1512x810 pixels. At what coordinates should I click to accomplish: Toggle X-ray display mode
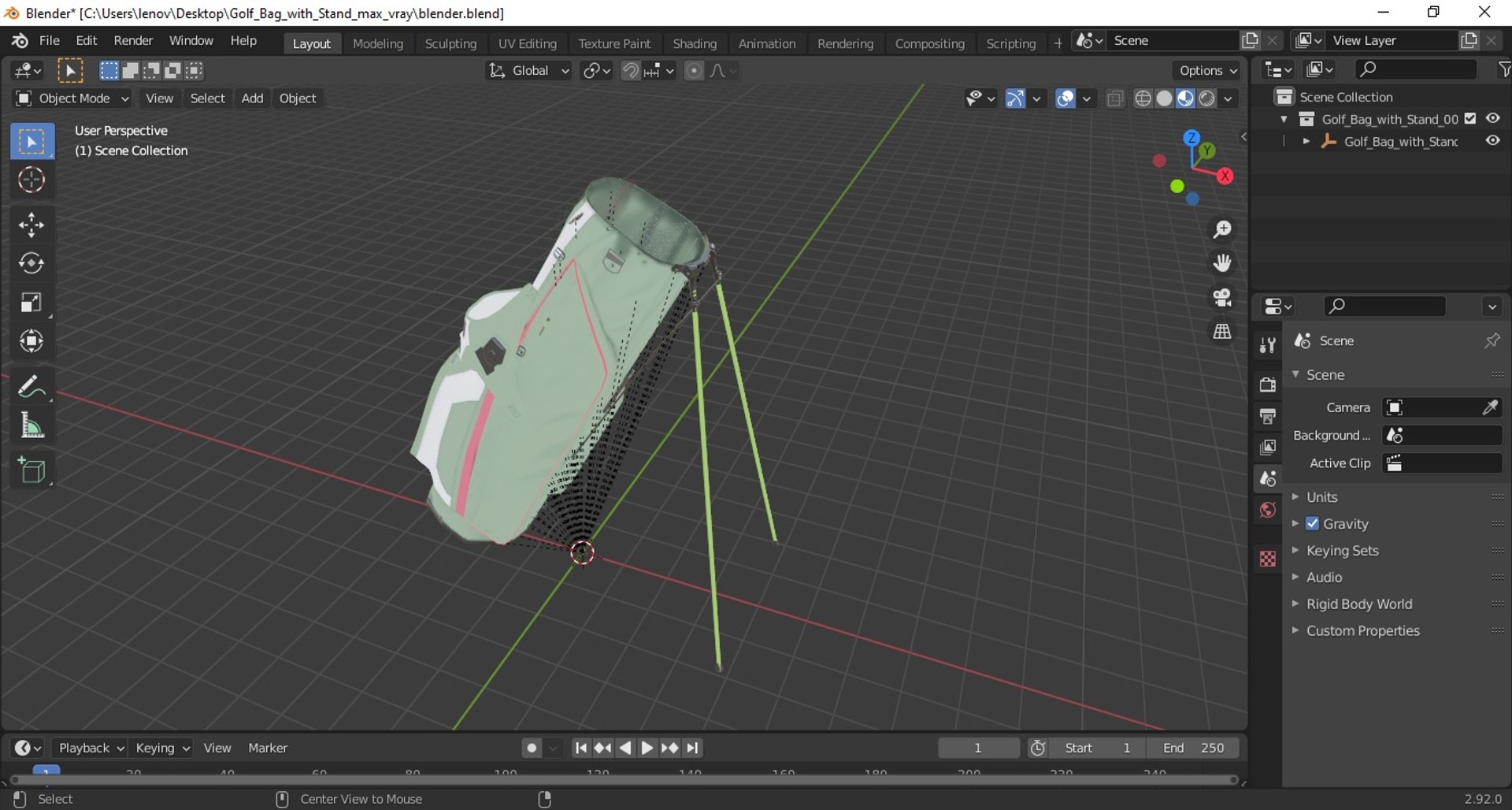(1114, 98)
